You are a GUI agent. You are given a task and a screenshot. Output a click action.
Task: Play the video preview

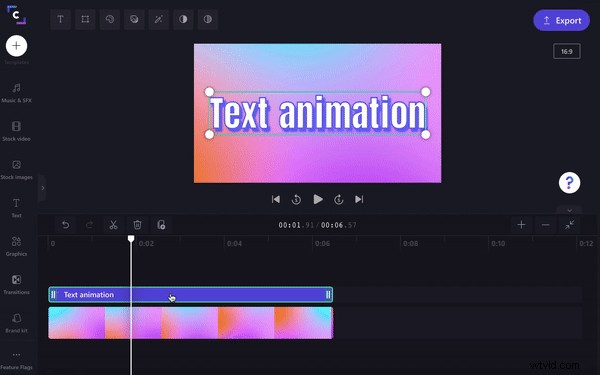pyautogui.click(x=318, y=199)
